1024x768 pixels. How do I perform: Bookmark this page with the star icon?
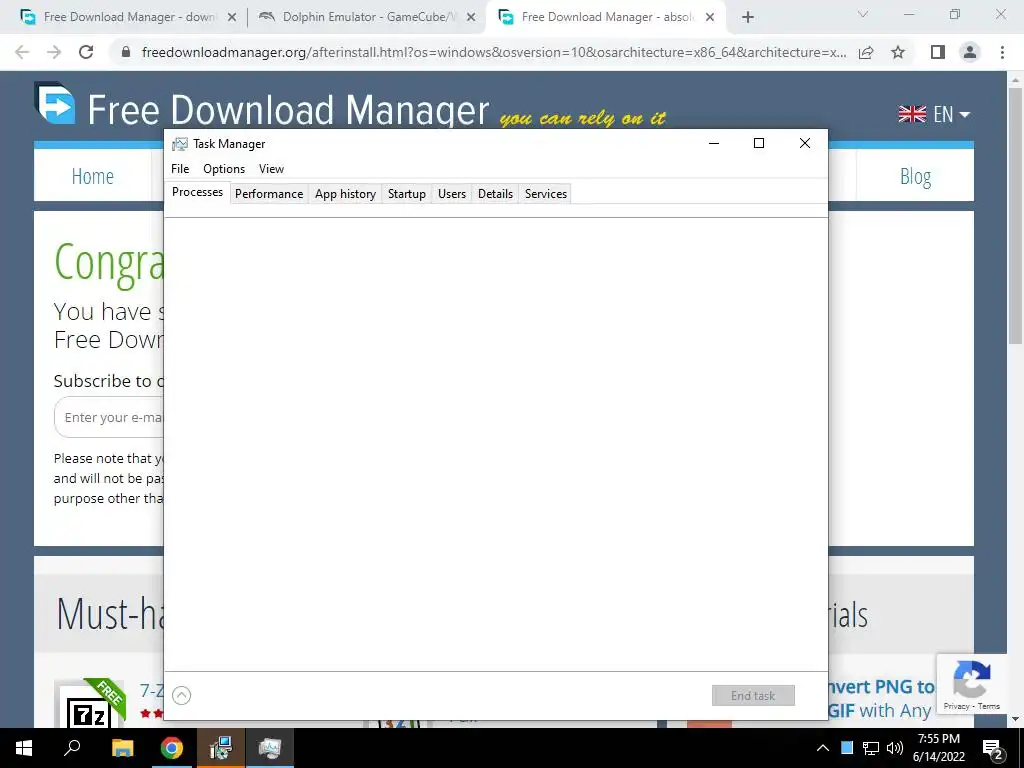[898, 52]
